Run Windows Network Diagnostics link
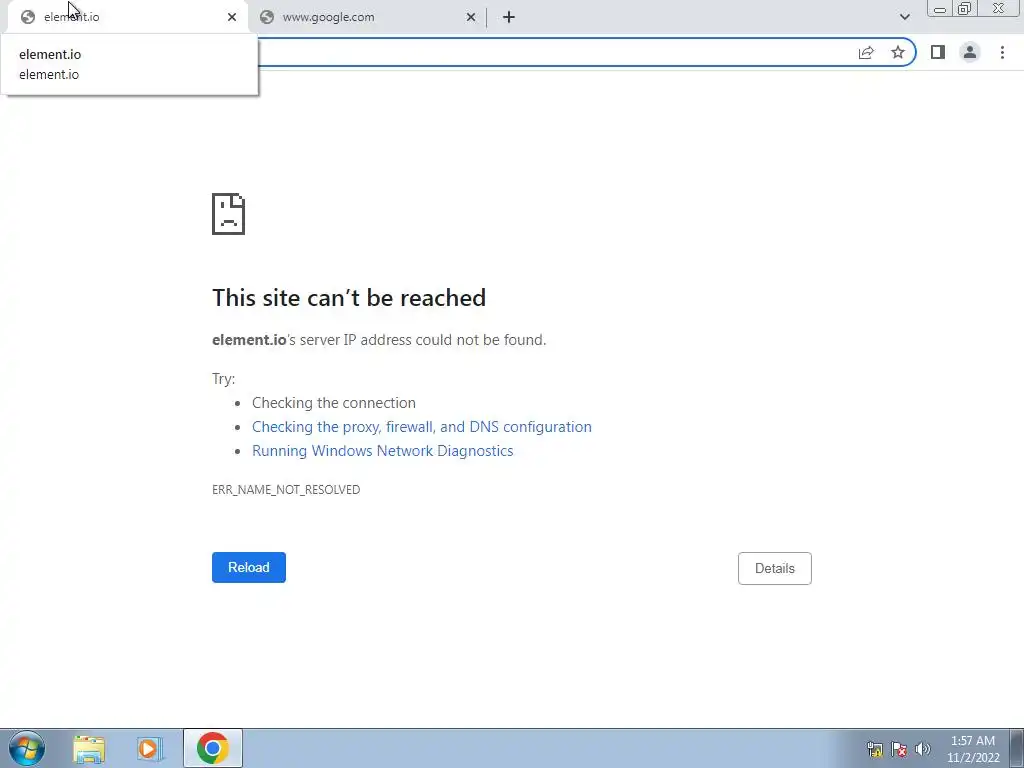 [383, 451]
